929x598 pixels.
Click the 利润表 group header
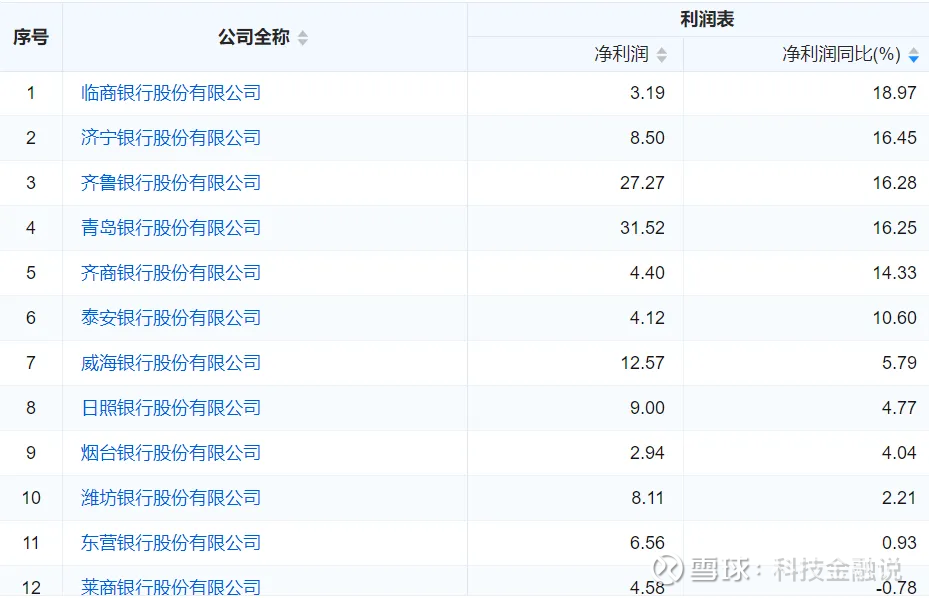coord(707,20)
